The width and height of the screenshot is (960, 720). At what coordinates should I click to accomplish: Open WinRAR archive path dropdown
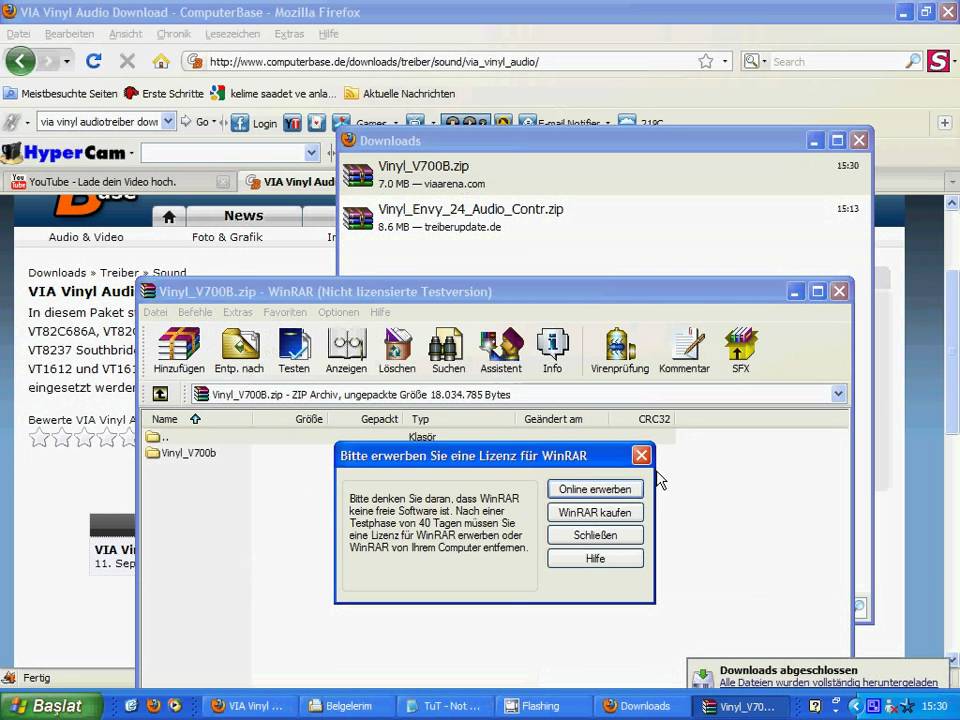click(838, 394)
